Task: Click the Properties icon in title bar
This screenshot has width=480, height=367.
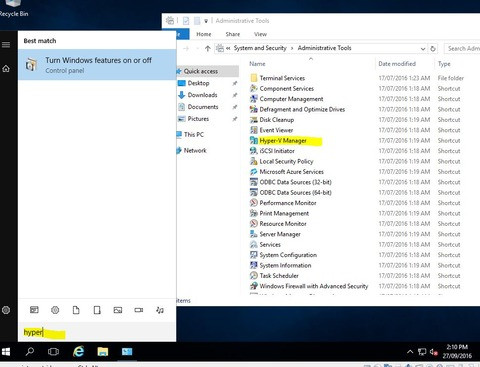Action: [x=186, y=21]
